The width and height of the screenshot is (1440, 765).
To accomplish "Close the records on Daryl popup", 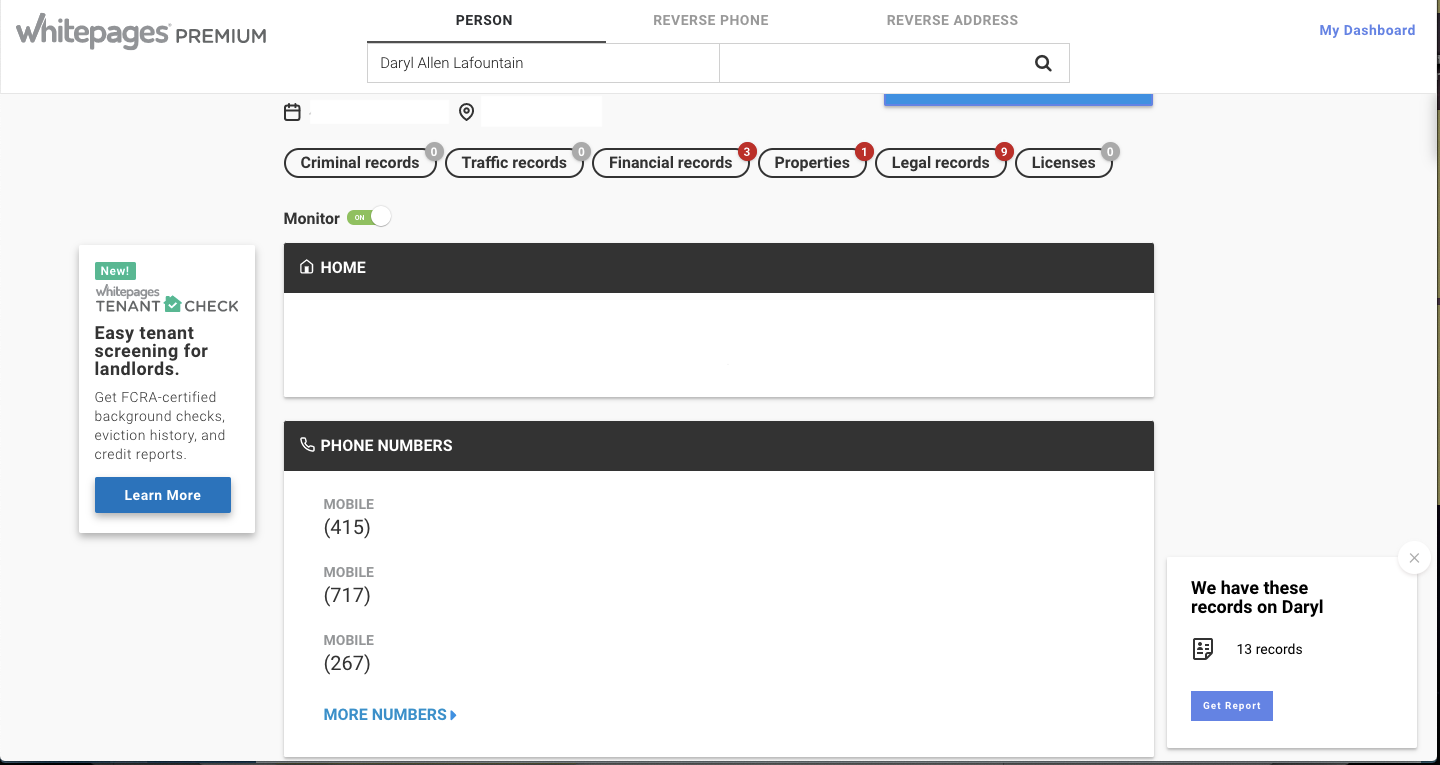I will point(1414,558).
